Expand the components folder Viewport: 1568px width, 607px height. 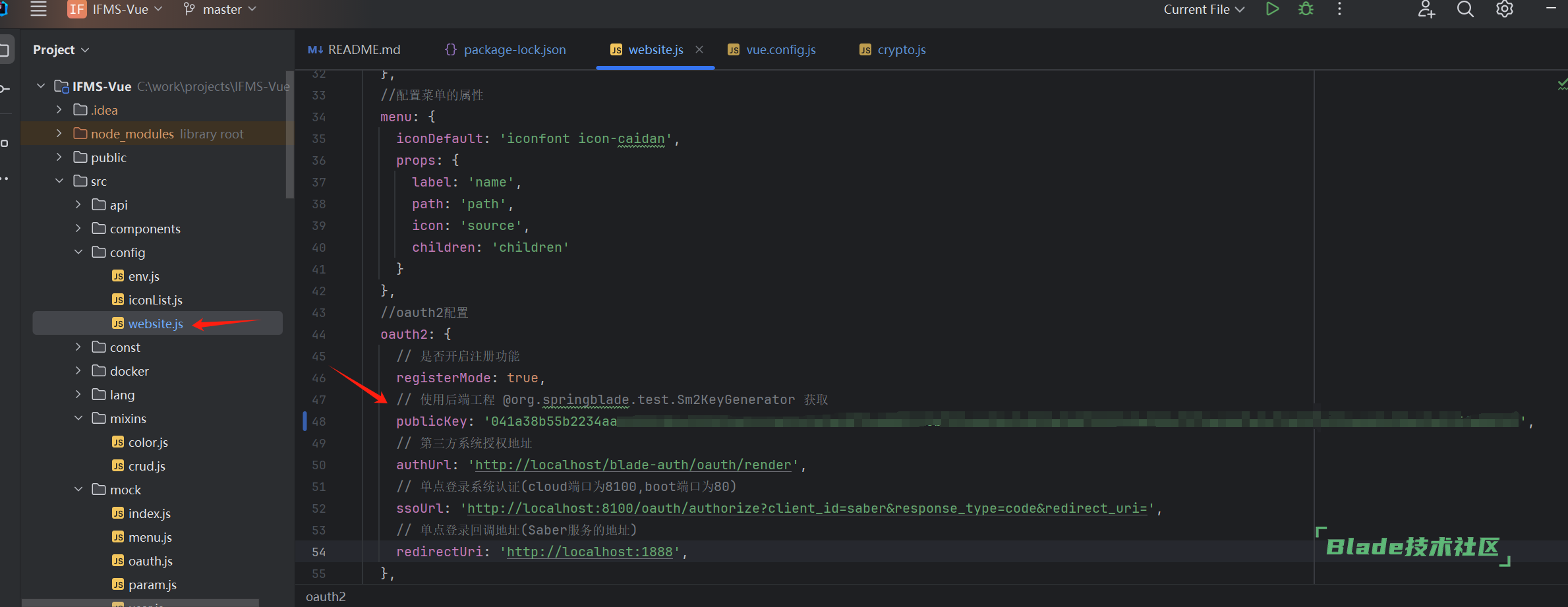click(x=78, y=228)
